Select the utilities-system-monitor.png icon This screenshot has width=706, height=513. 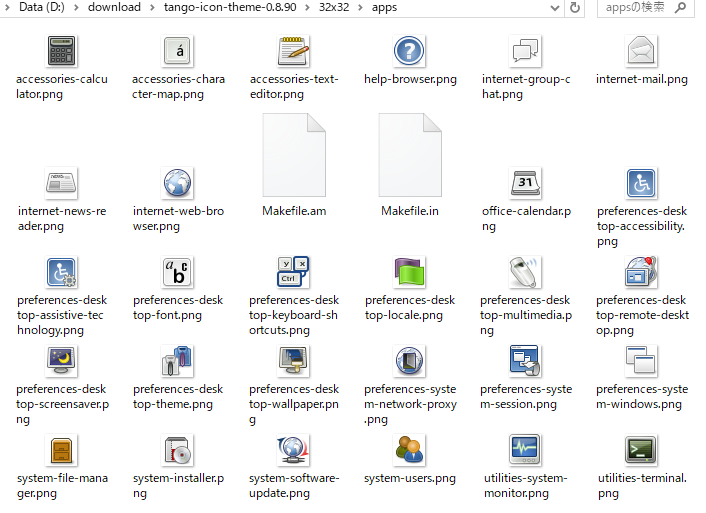coord(525,450)
